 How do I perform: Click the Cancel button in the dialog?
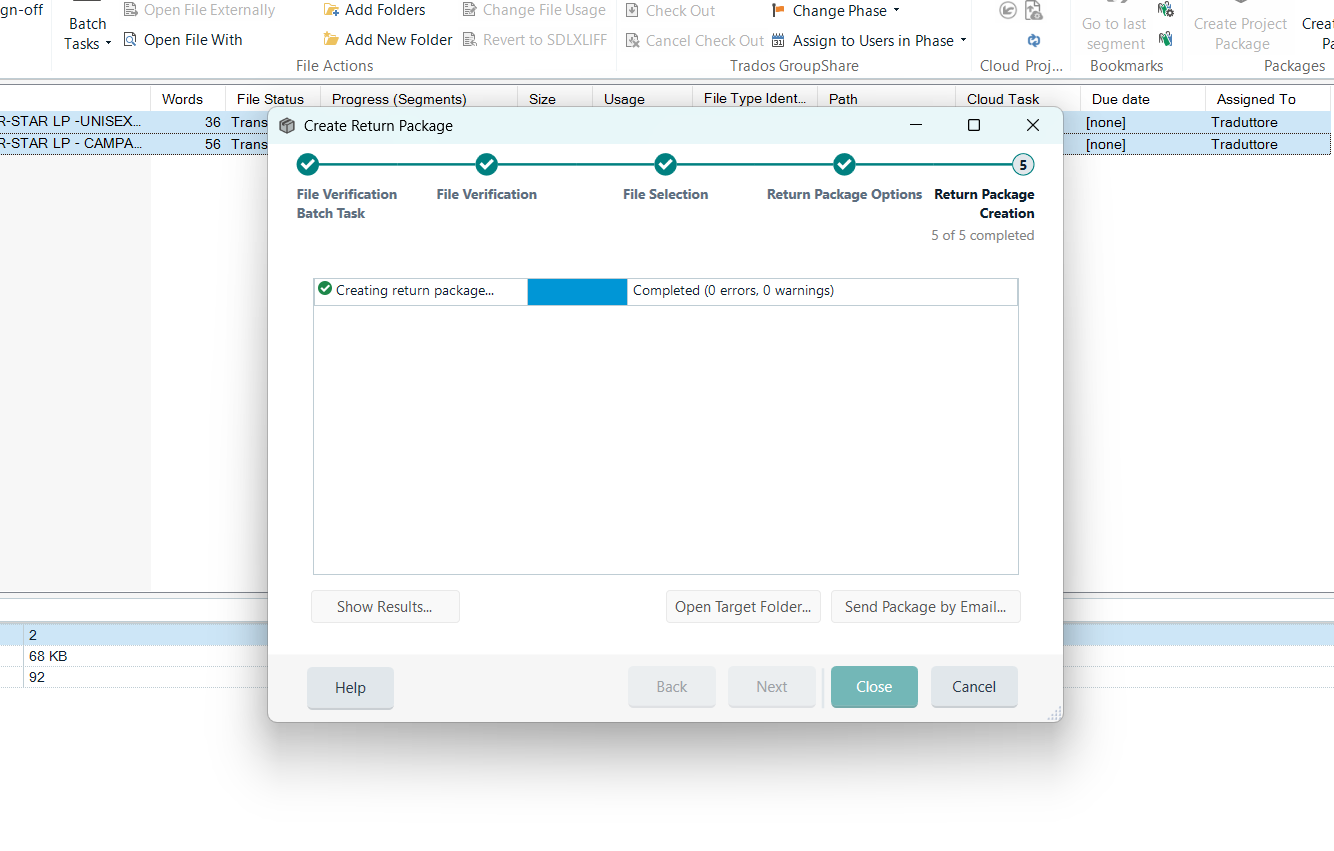pyautogui.click(x=974, y=687)
